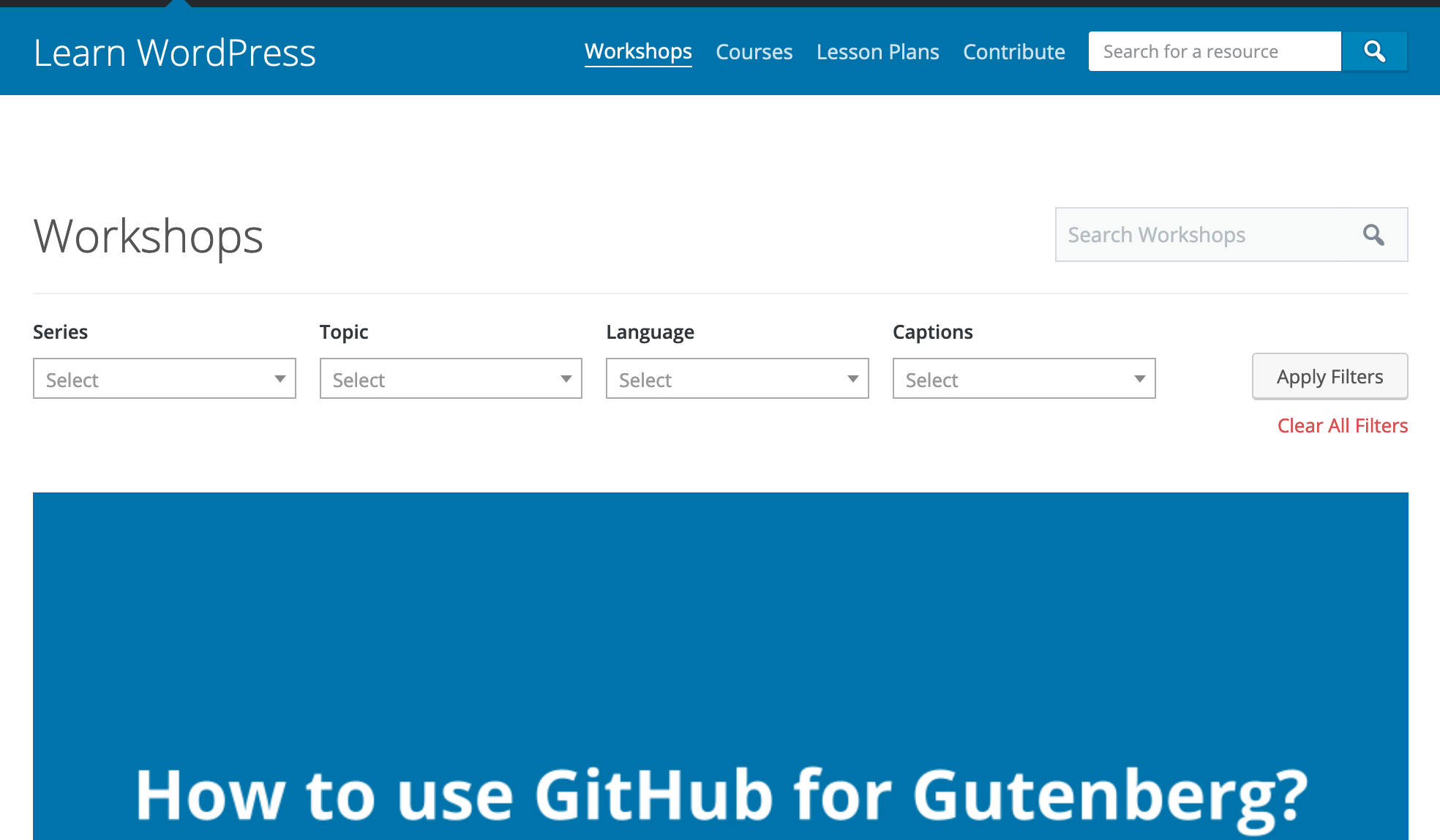1440x840 pixels.
Task: Click the Learn WordPress site title
Action: (175, 53)
